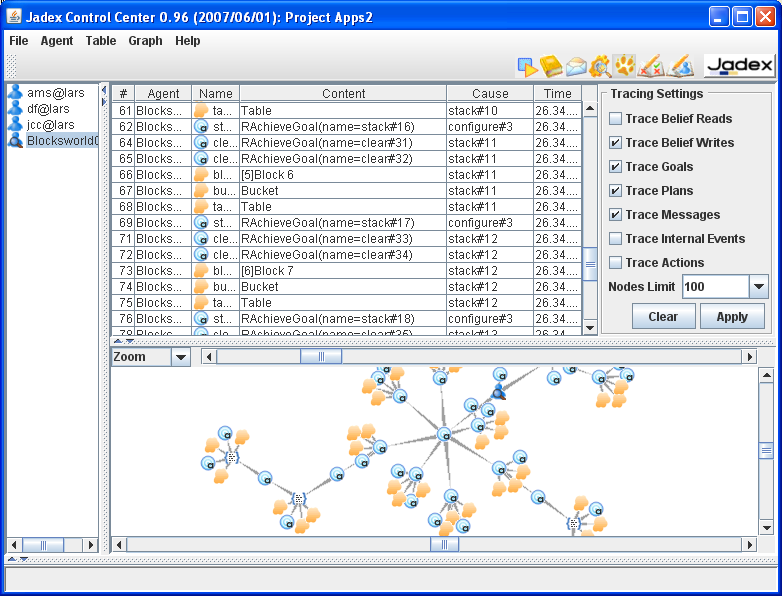This screenshot has width=782, height=596.
Task: Enable Trace Actions
Action: click(615, 262)
